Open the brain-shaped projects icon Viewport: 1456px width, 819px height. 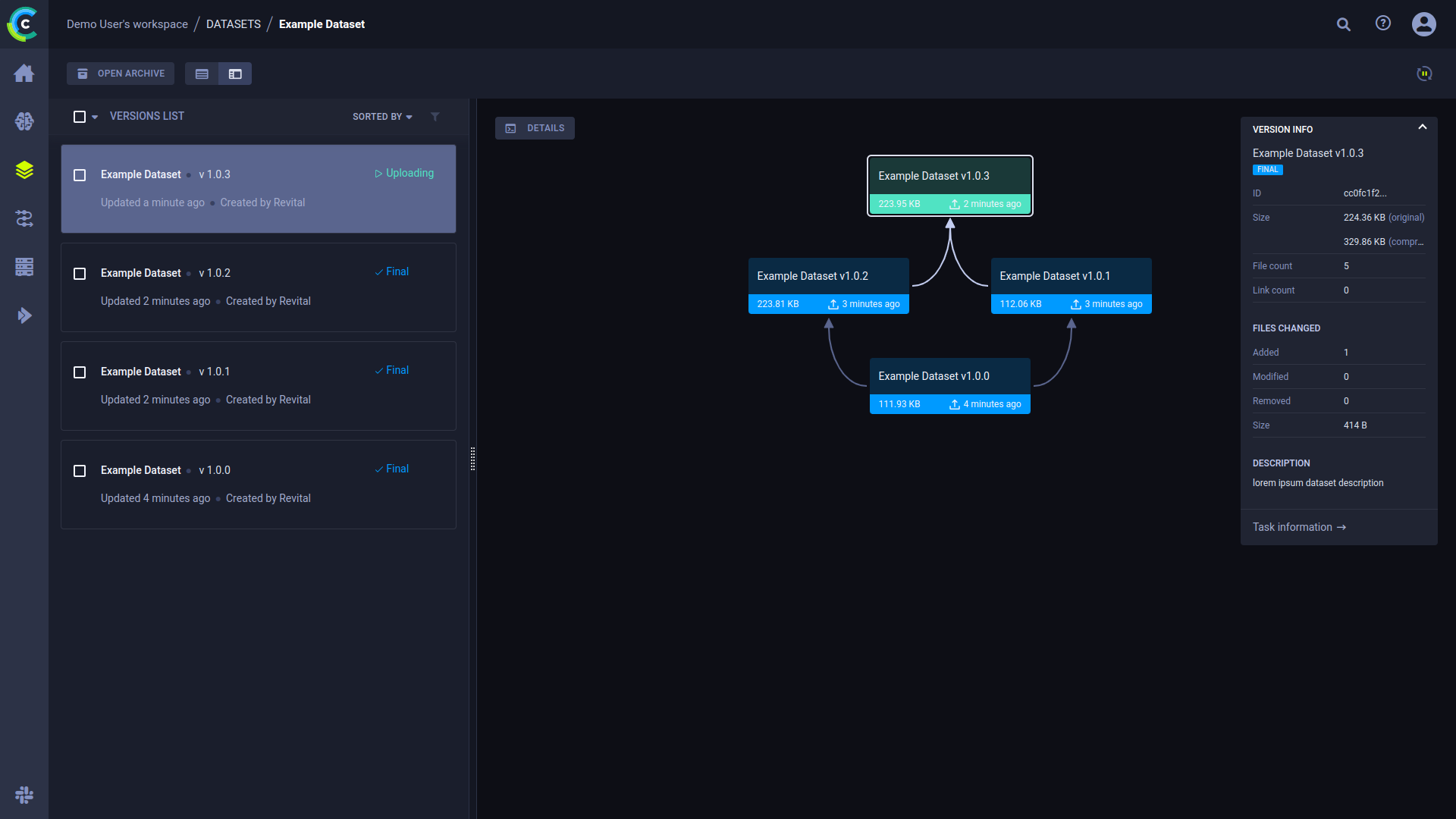[x=24, y=121]
